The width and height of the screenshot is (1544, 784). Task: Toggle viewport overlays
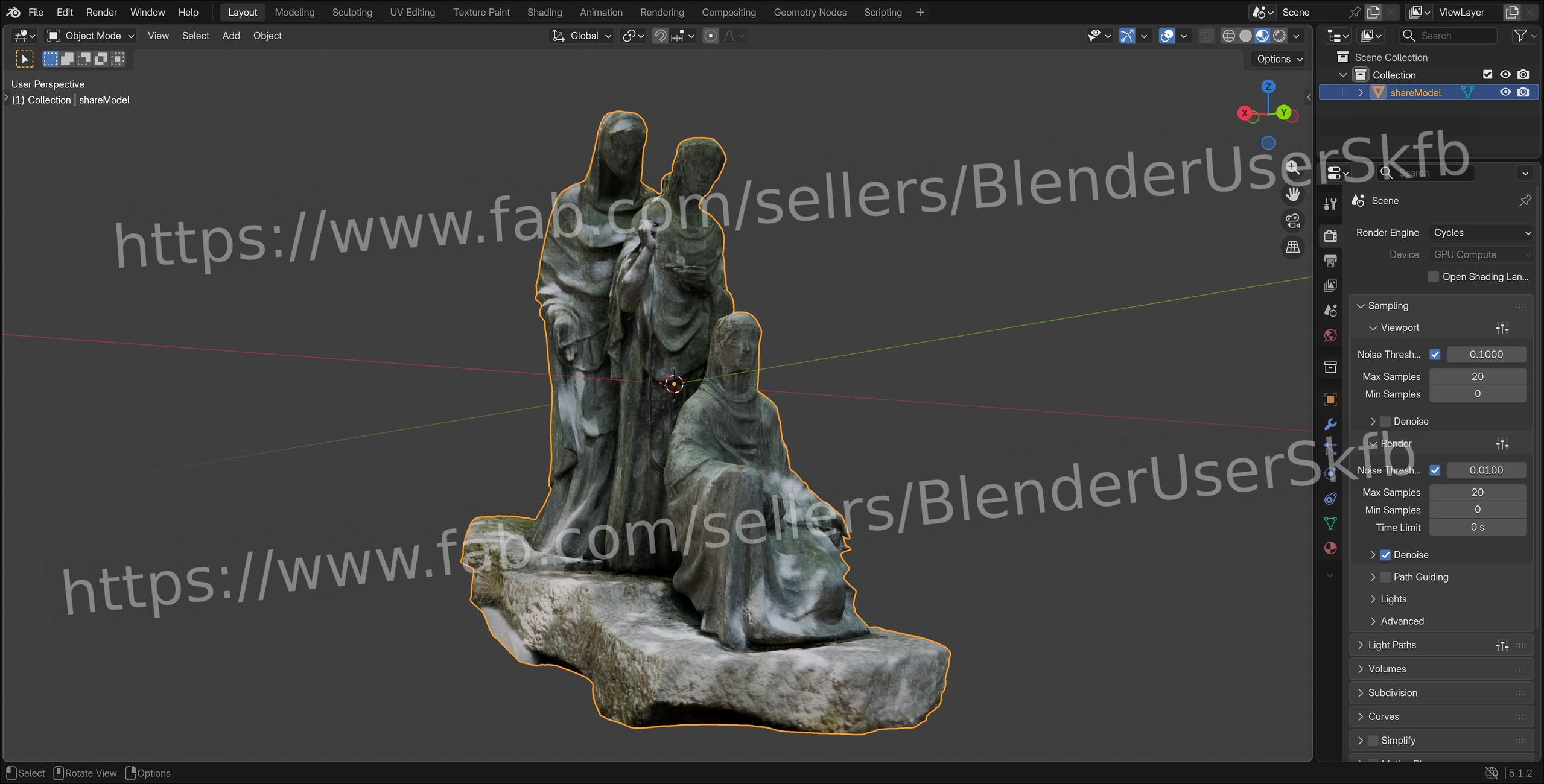[1167, 36]
